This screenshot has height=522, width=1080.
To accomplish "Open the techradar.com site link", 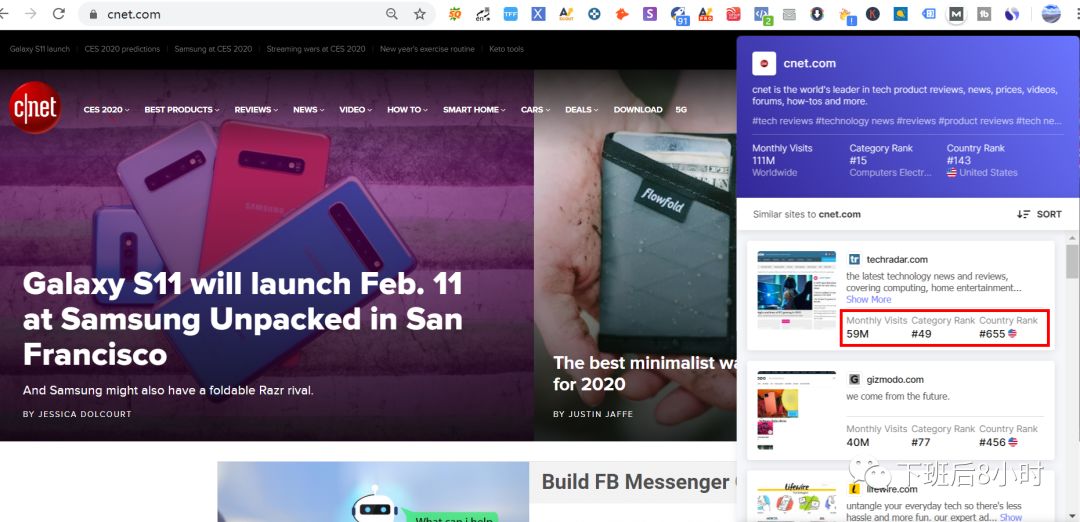I will point(897,260).
